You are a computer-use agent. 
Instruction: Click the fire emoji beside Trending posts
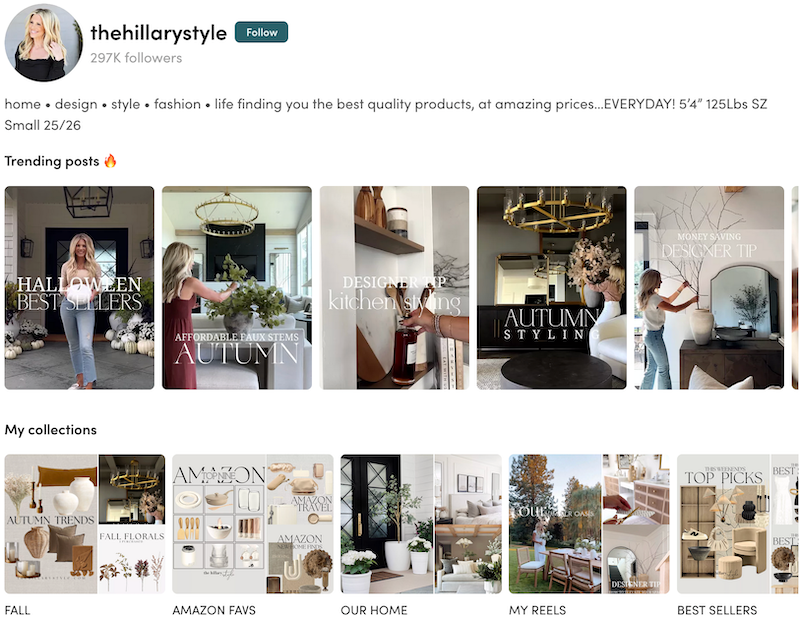tap(110, 161)
